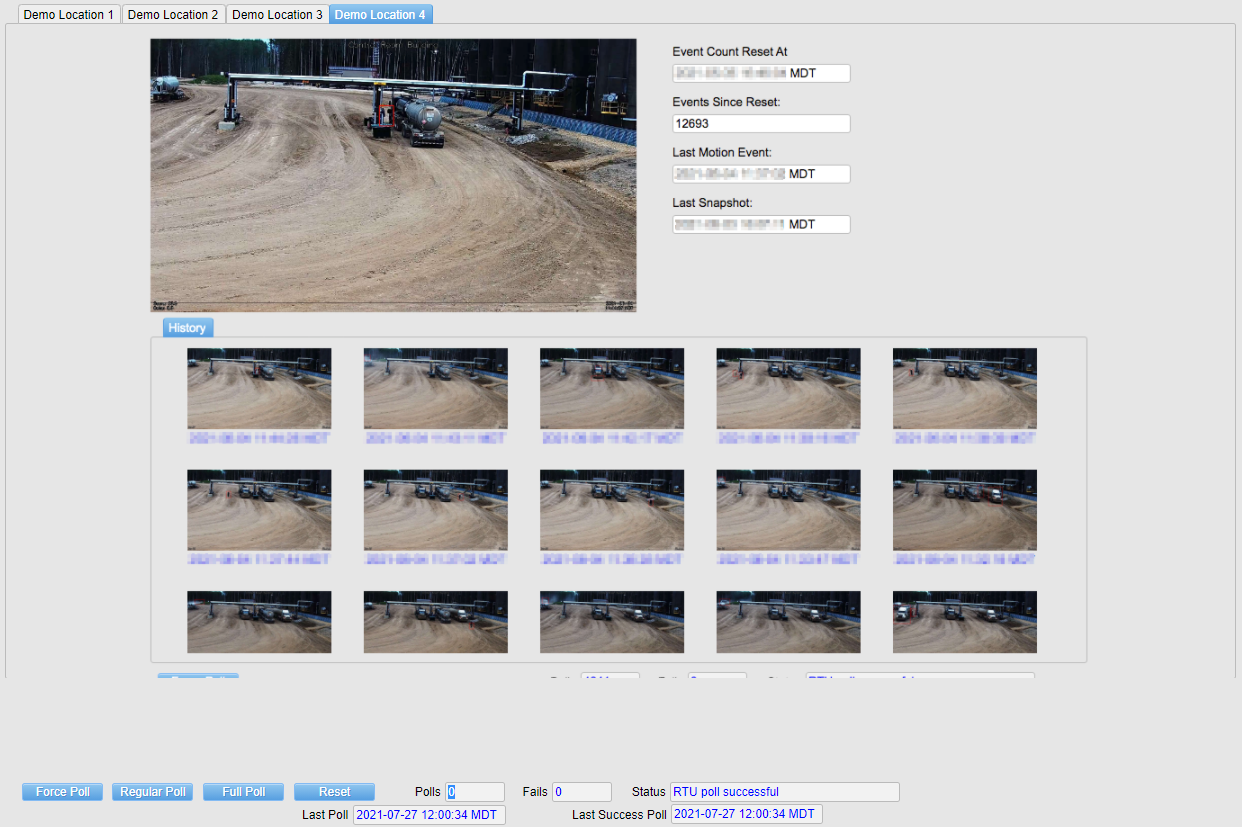
Task: Open fifth thumbnail in second history row
Action: point(965,510)
